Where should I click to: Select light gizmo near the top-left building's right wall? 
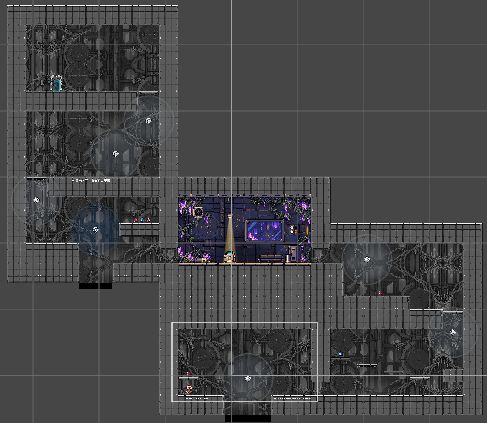(149, 121)
